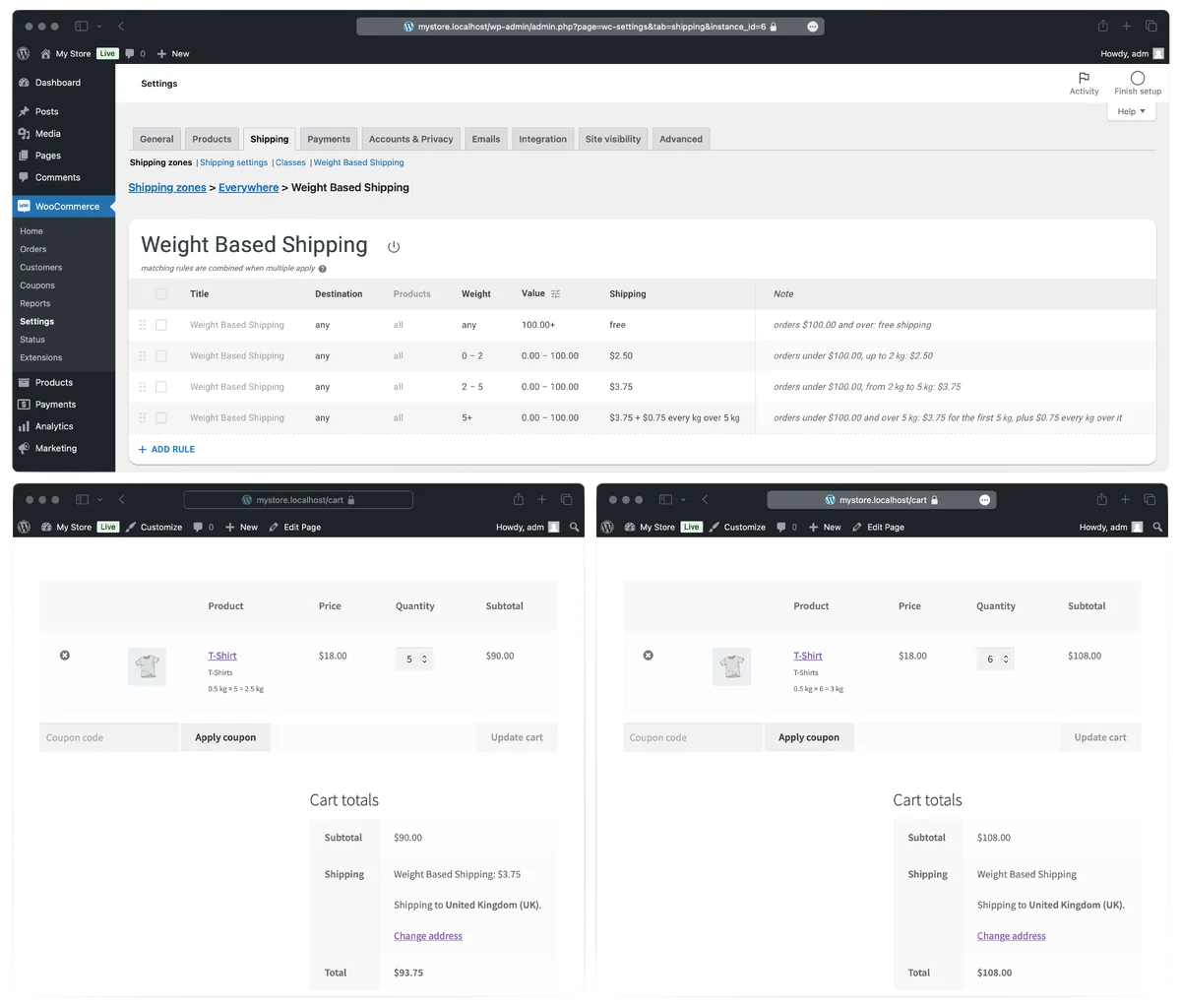Remove the T-Shirt from the $90.00 cart
Image resolution: width=1181 pixels, height=1008 pixels.
(65, 656)
